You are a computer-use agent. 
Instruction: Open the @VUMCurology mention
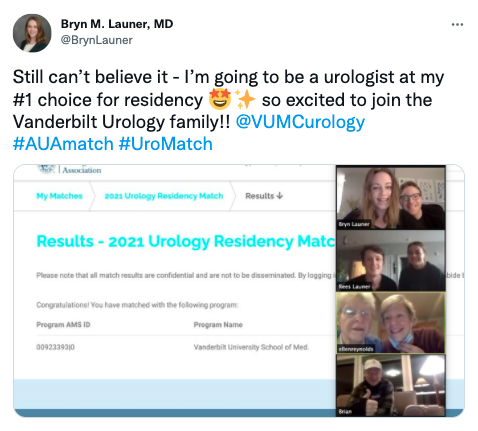[300, 122]
